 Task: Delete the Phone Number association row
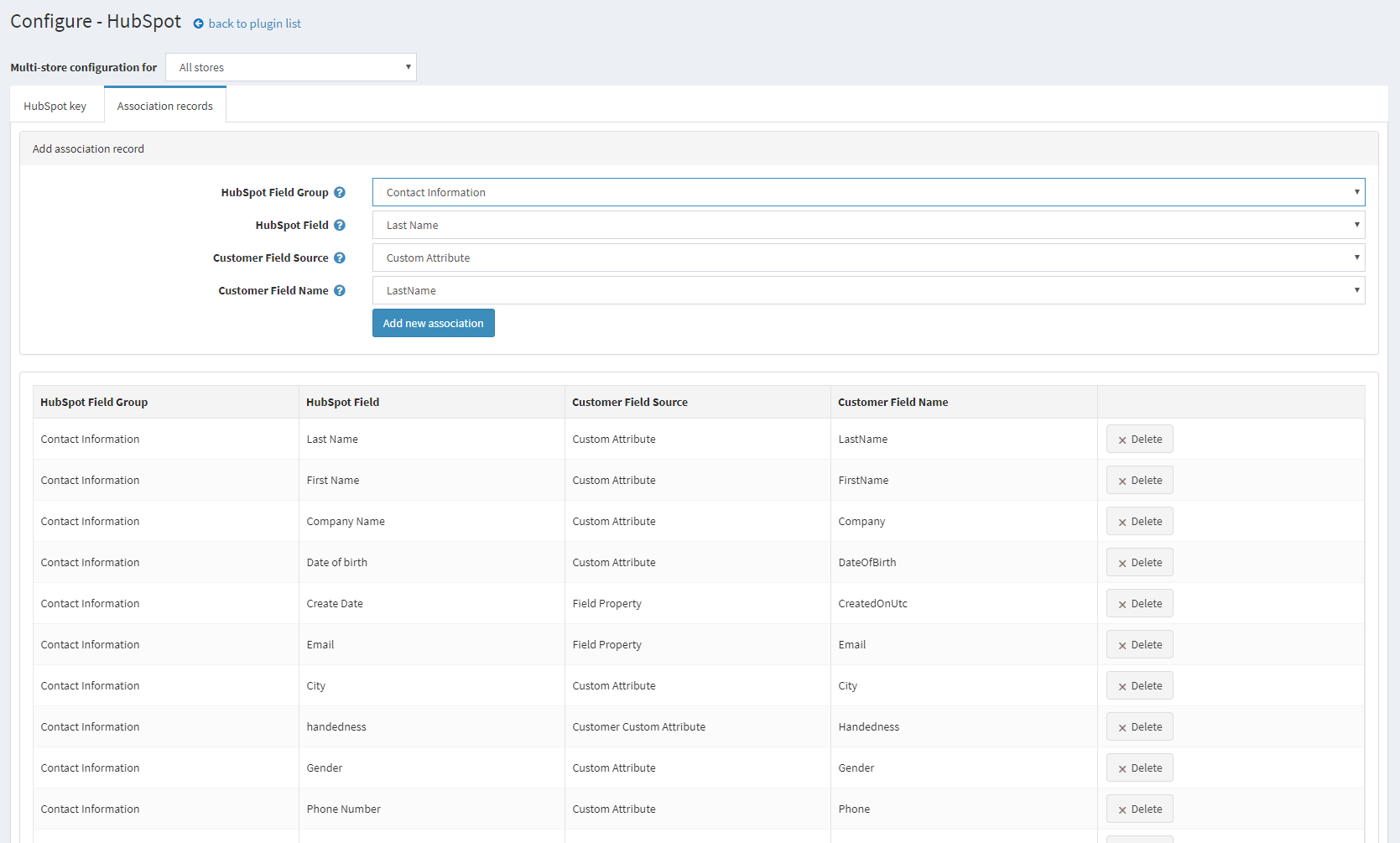(1139, 809)
